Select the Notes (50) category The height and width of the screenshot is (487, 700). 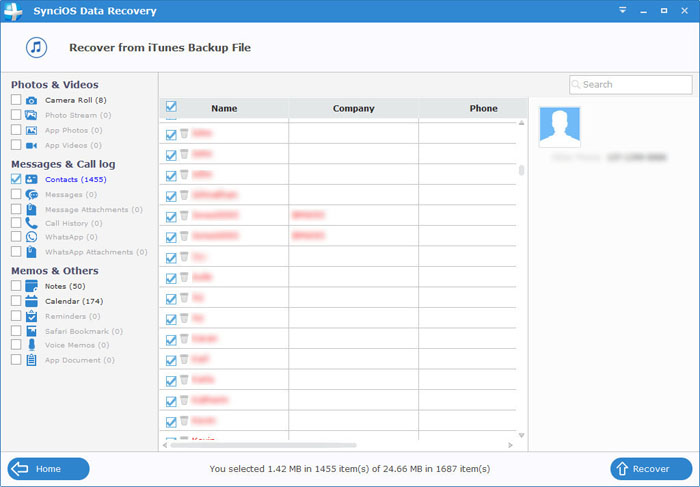click(x=65, y=286)
